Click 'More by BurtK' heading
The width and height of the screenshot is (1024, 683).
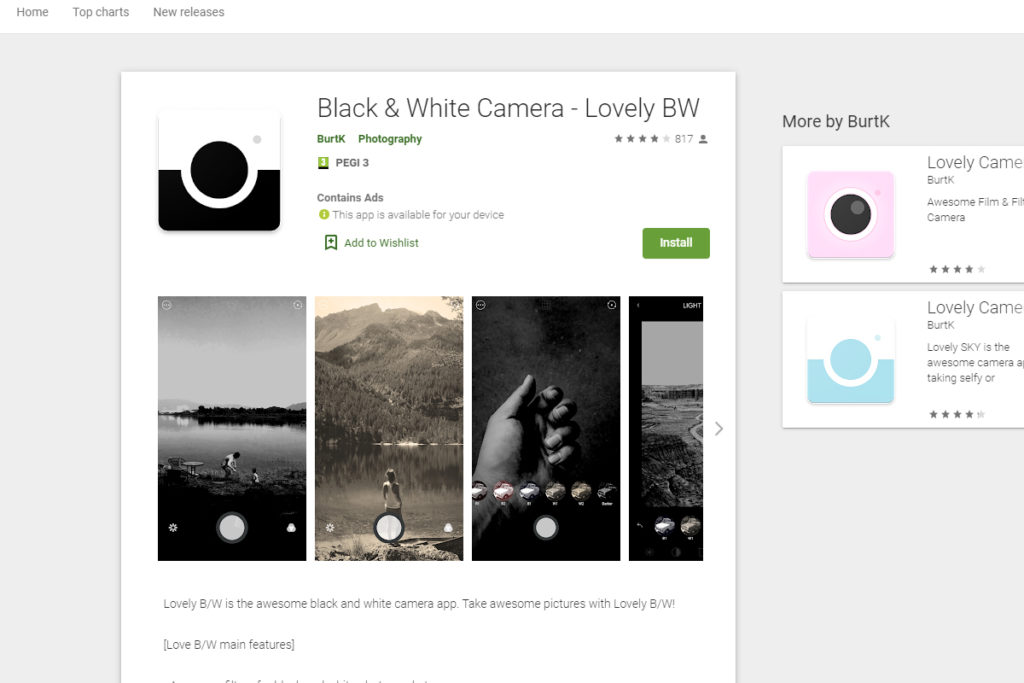(x=836, y=121)
